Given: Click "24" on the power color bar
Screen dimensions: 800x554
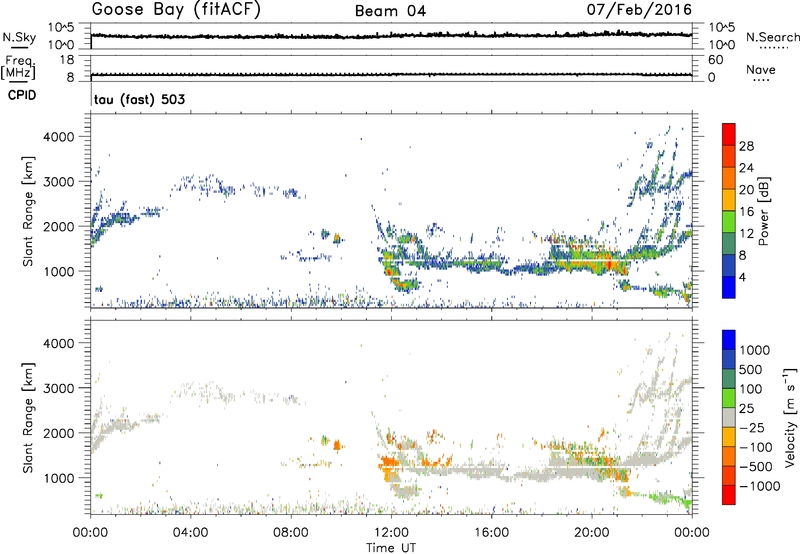Looking at the screenshot, I should click(x=746, y=168).
